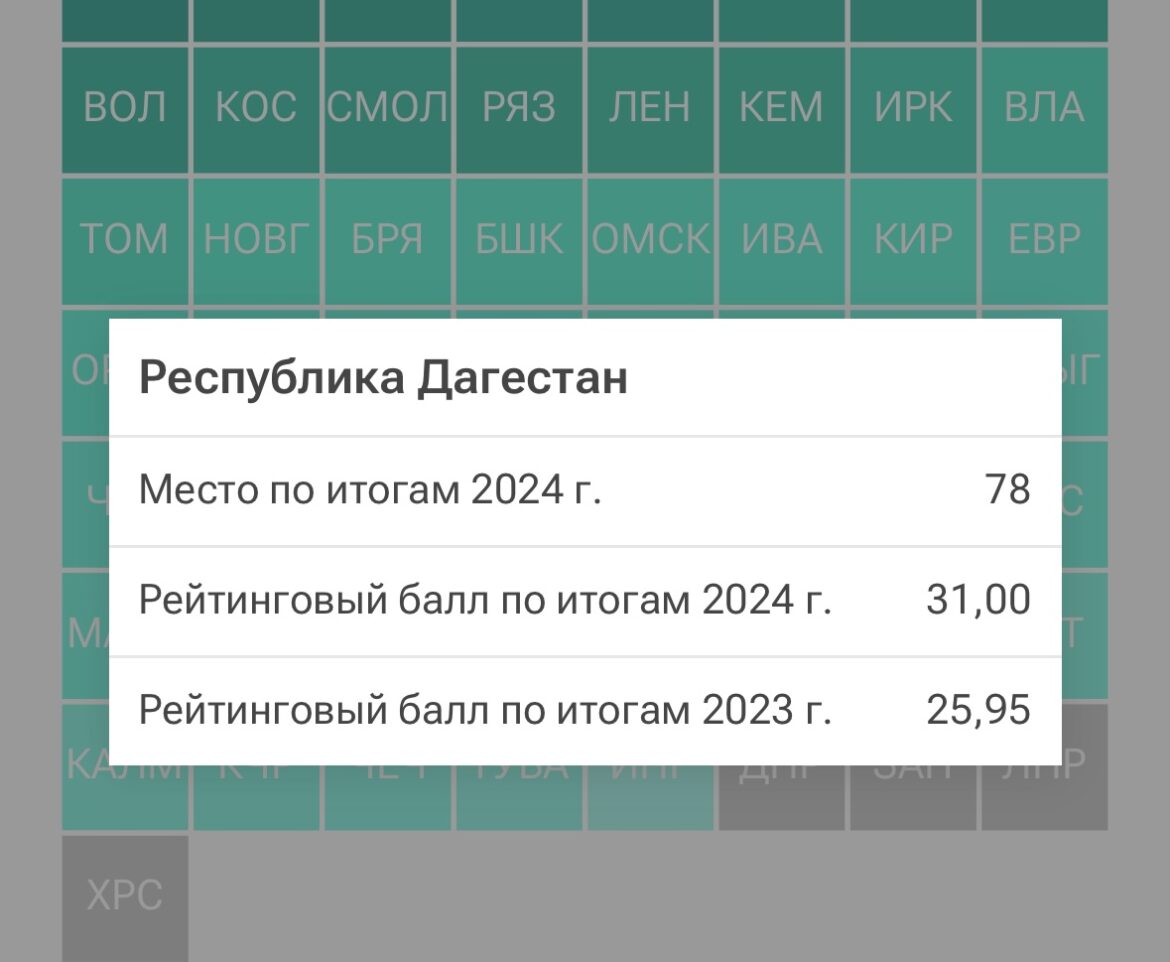The width and height of the screenshot is (1170, 962).
Task: Click the ТОМ region tile
Action: [x=125, y=240]
